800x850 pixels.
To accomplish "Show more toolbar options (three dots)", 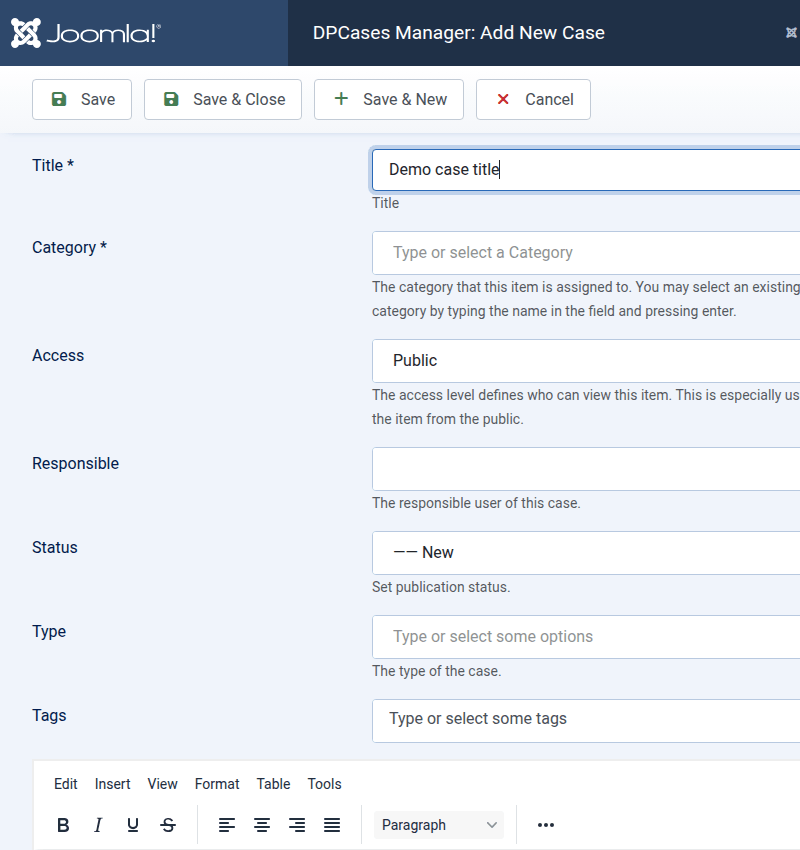I will tap(545, 825).
